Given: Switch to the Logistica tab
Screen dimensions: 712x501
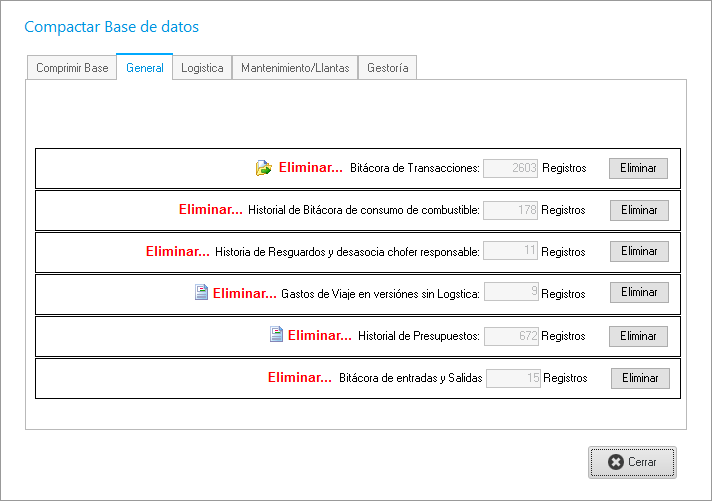Looking at the screenshot, I should (x=202, y=68).
